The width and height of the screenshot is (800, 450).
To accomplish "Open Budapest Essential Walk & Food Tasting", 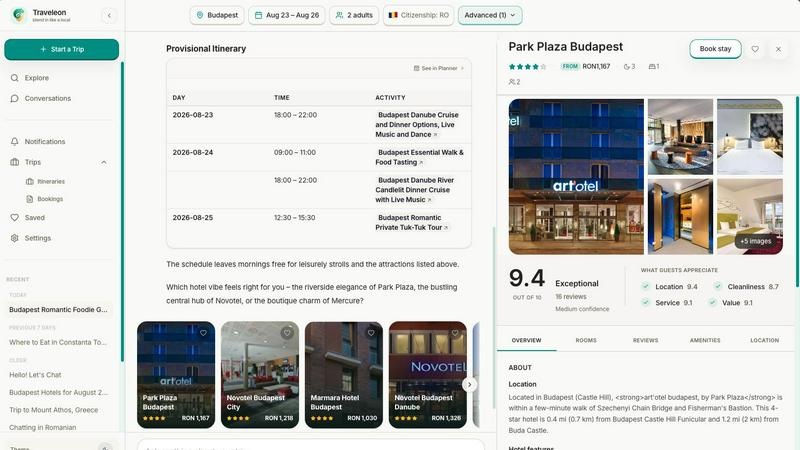I will pos(419,157).
